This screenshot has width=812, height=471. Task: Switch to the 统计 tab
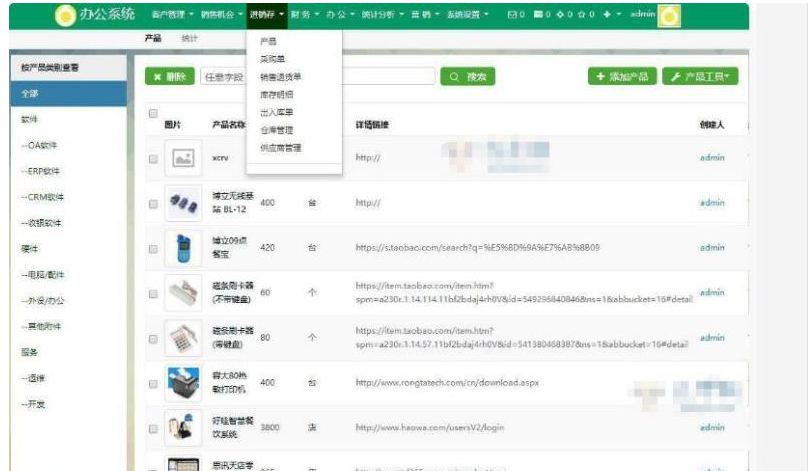(188, 38)
